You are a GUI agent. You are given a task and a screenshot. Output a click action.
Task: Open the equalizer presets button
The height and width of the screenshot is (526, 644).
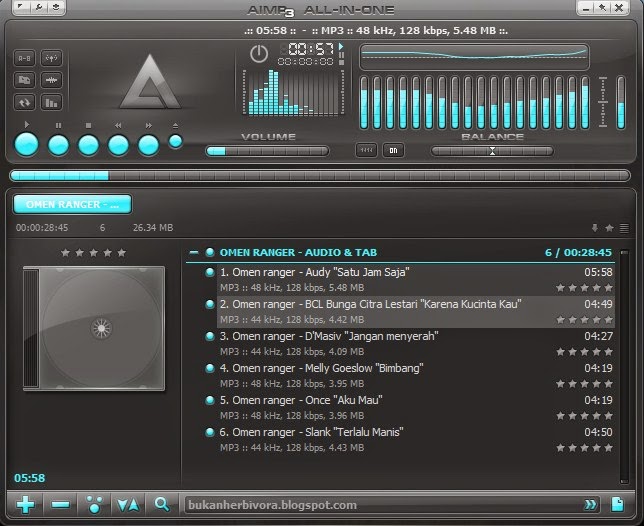click(x=366, y=150)
